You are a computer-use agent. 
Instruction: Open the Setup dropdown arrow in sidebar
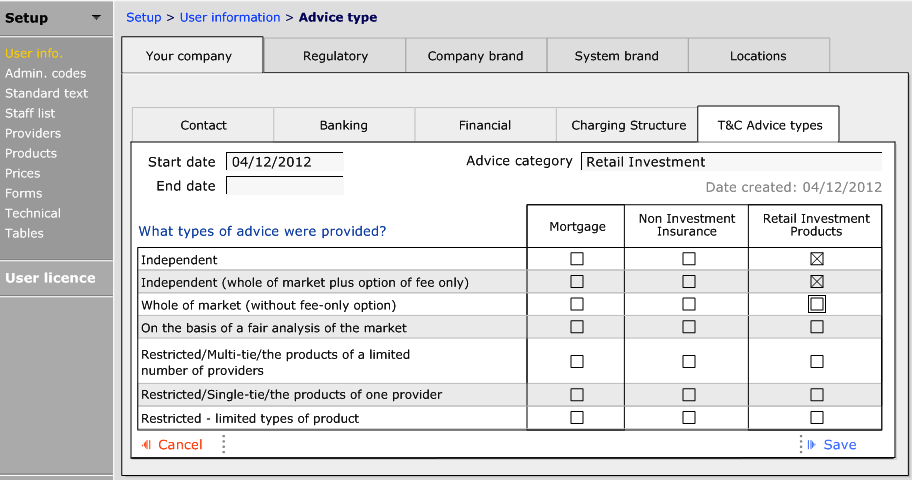[x=95, y=18]
